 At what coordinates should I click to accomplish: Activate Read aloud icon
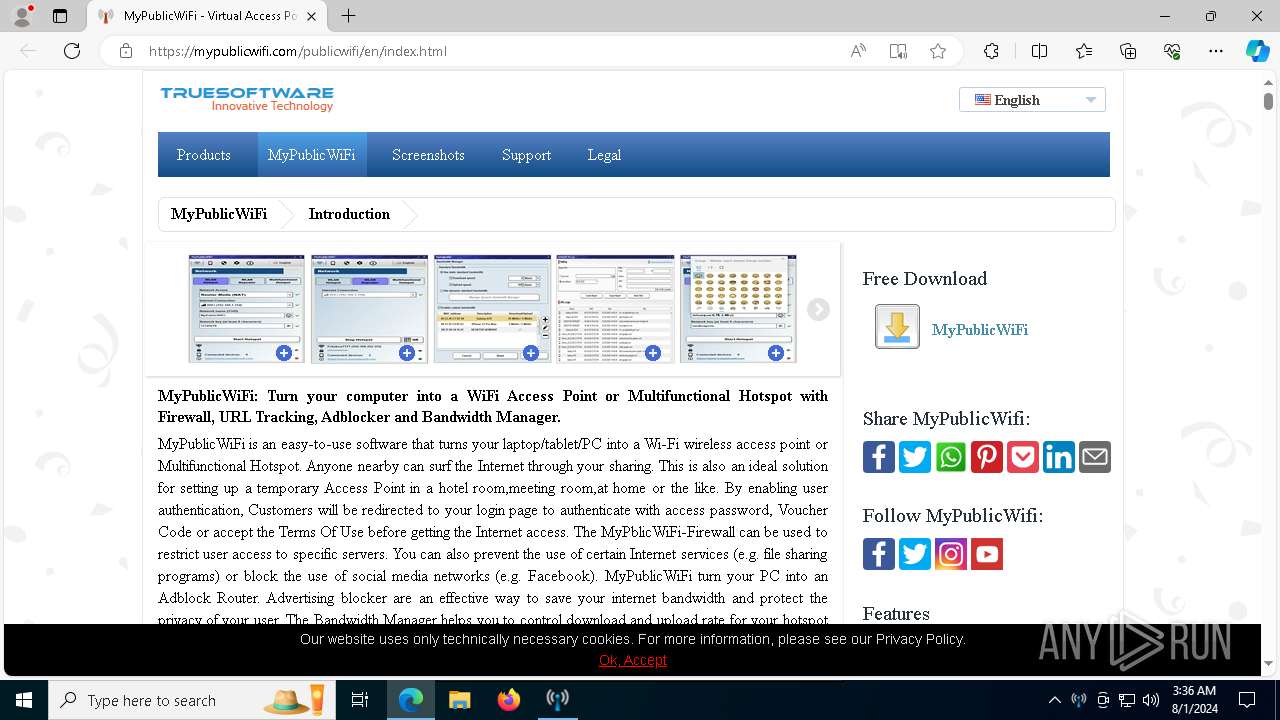point(858,51)
